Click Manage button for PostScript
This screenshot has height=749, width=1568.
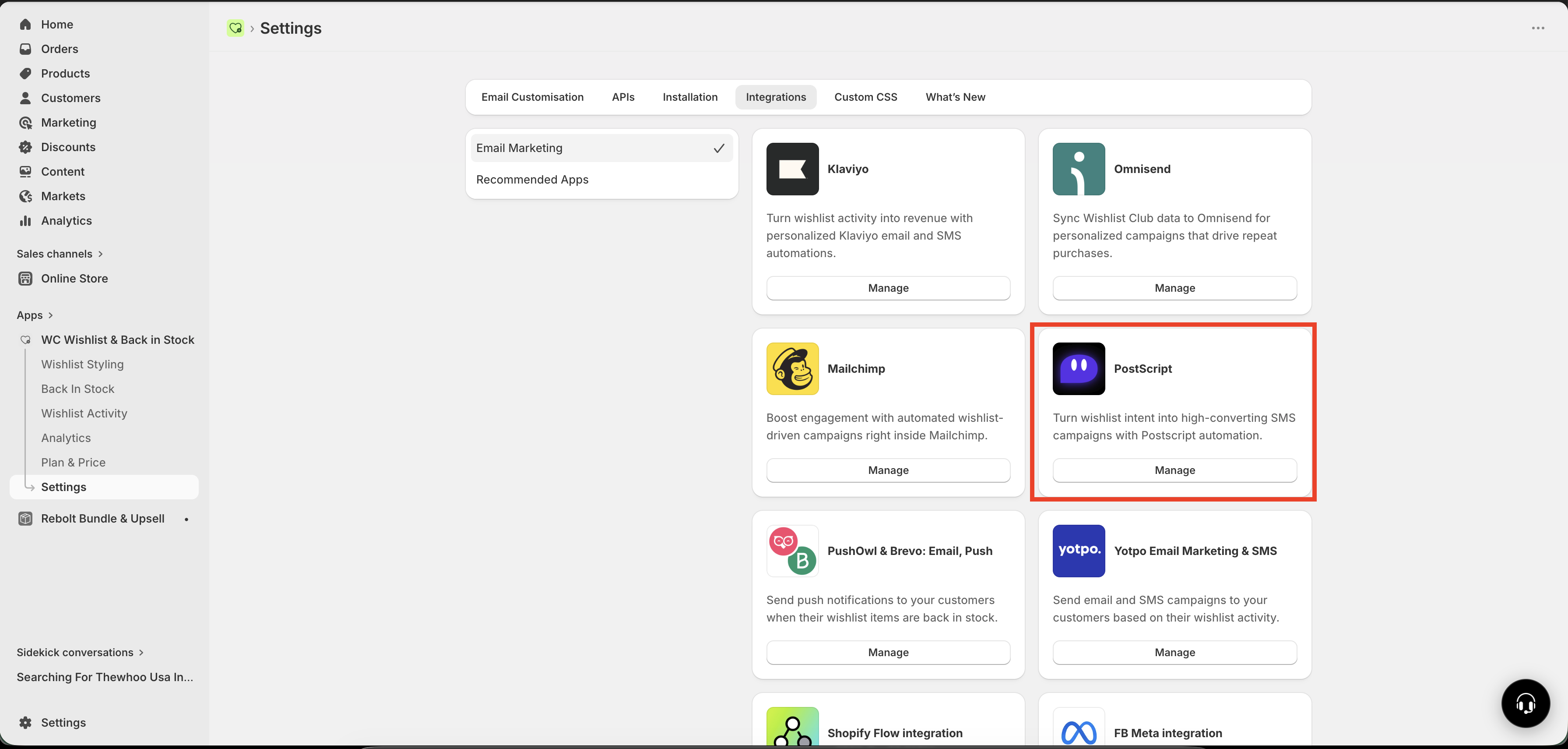1174,470
